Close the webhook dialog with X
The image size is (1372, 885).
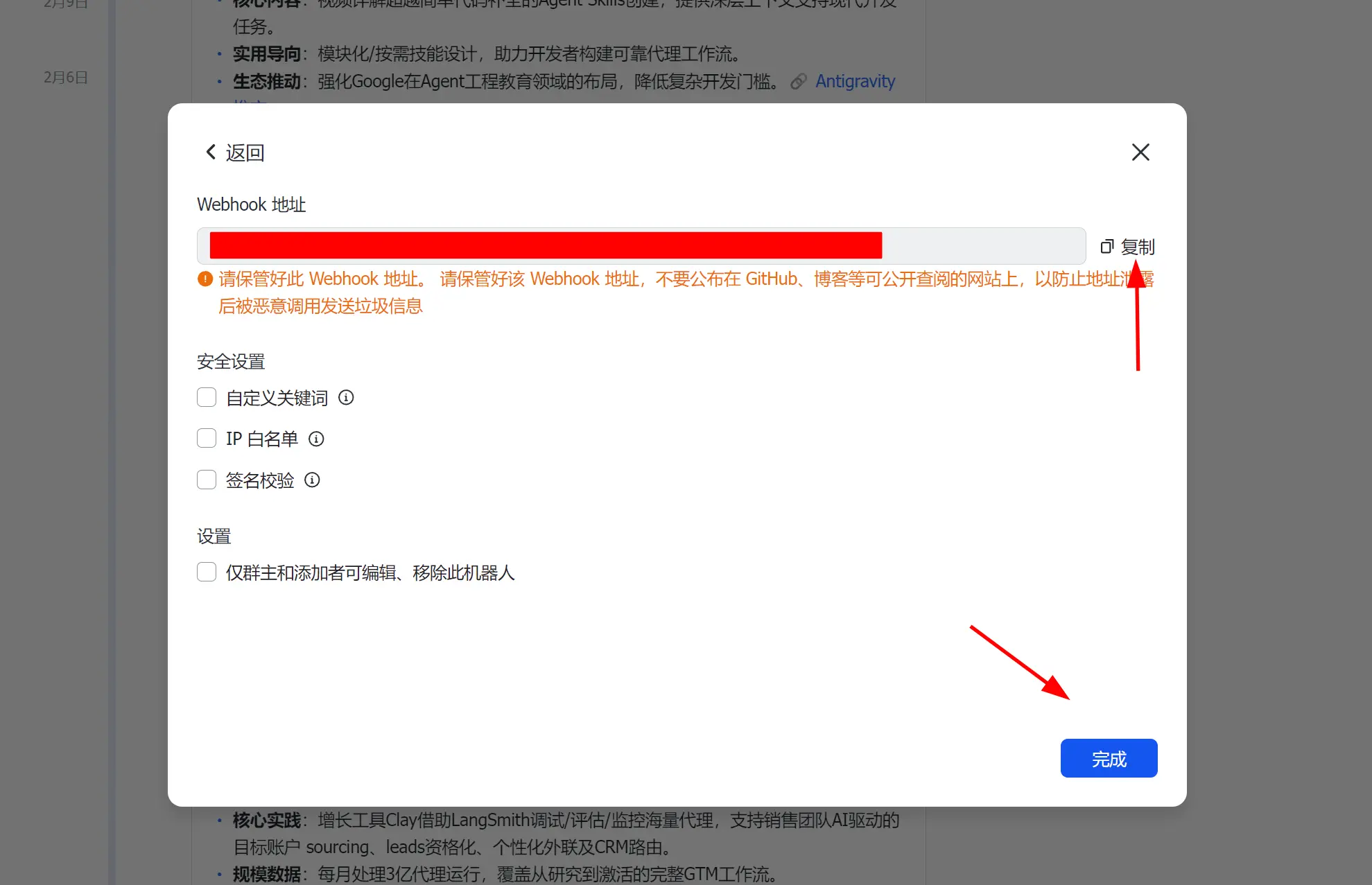pyautogui.click(x=1140, y=152)
